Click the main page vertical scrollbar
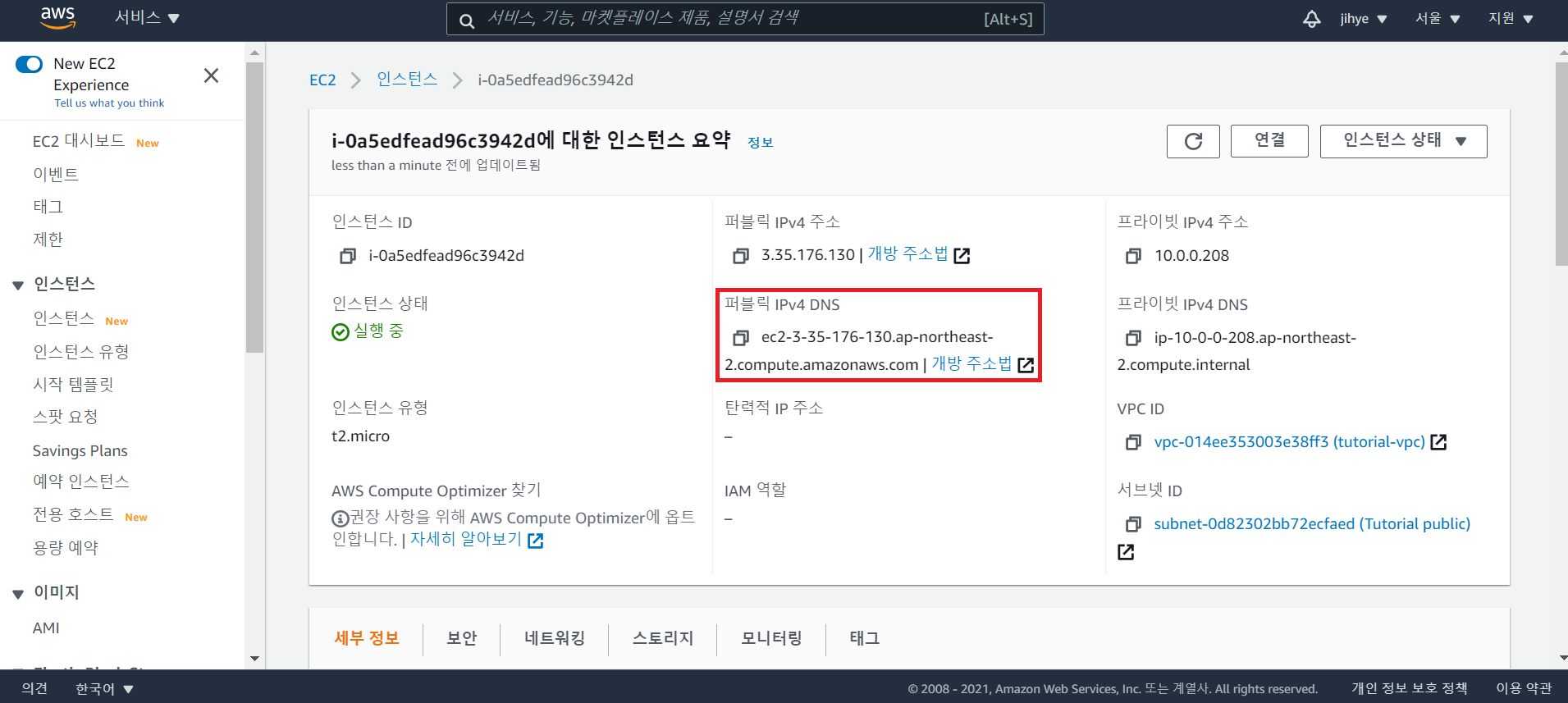1568x703 pixels. coord(1561,164)
